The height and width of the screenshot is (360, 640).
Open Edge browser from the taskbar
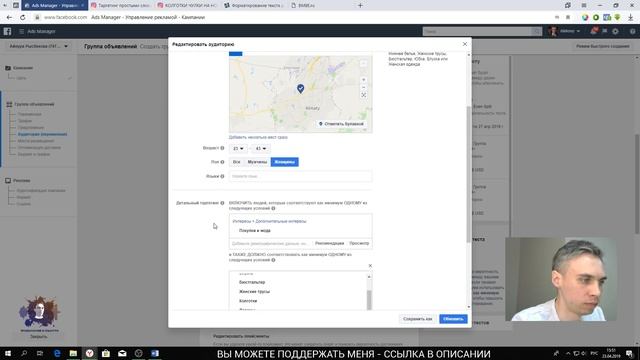(x=57, y=353)
